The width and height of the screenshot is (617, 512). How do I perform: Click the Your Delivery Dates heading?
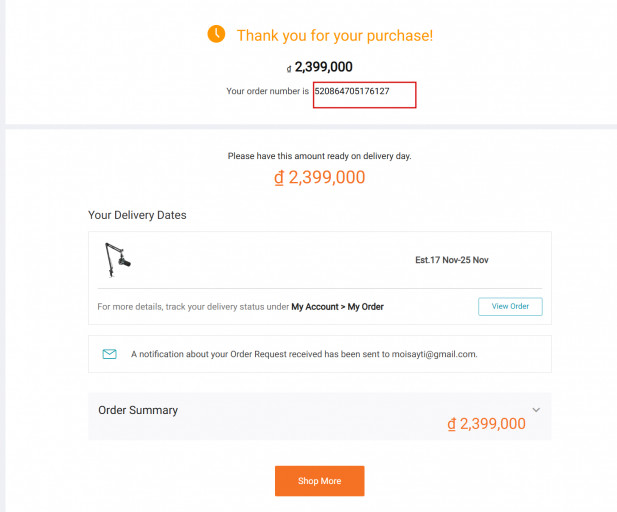(x=137, y=215)
